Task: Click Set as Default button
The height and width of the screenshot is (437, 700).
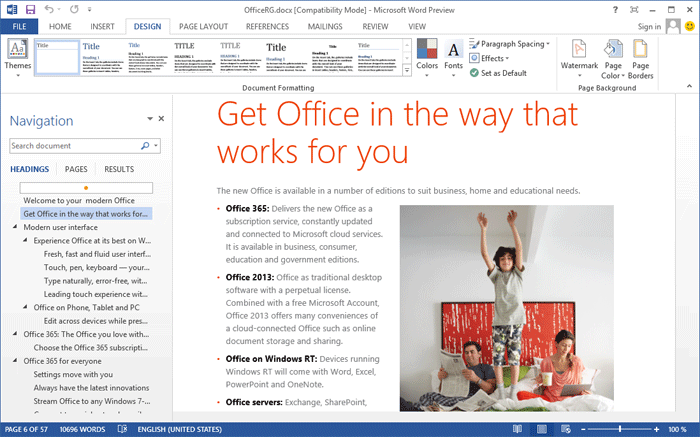Action: (498, 73)
